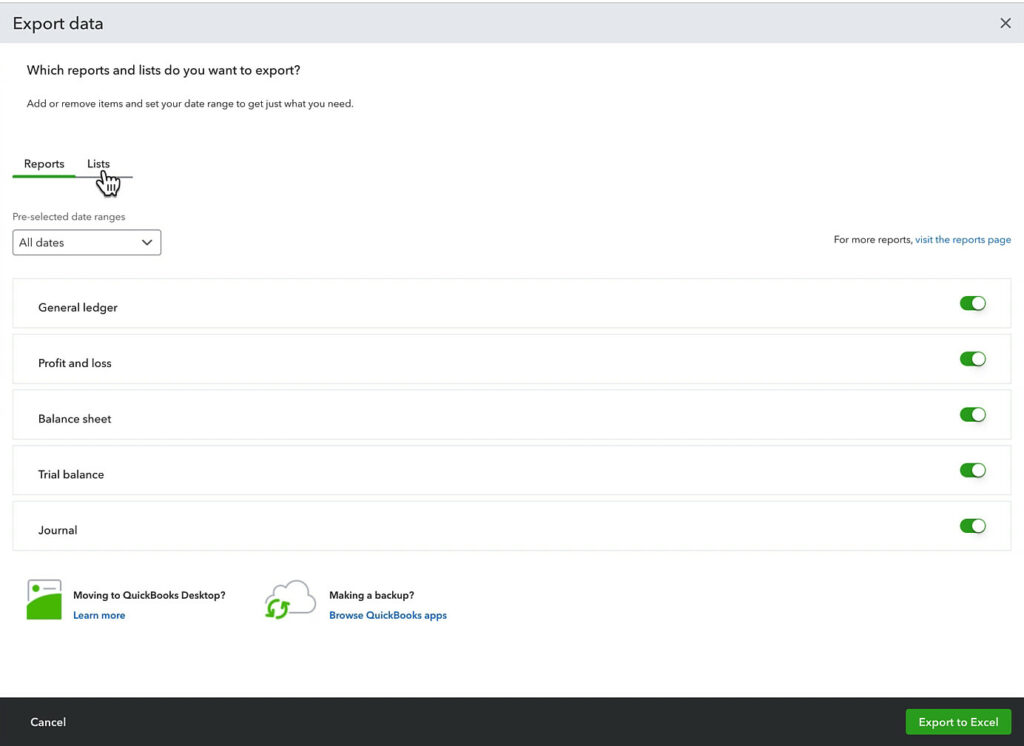
Task: Open the All dates date range dropdown
Action: click(x=86, y=242)
